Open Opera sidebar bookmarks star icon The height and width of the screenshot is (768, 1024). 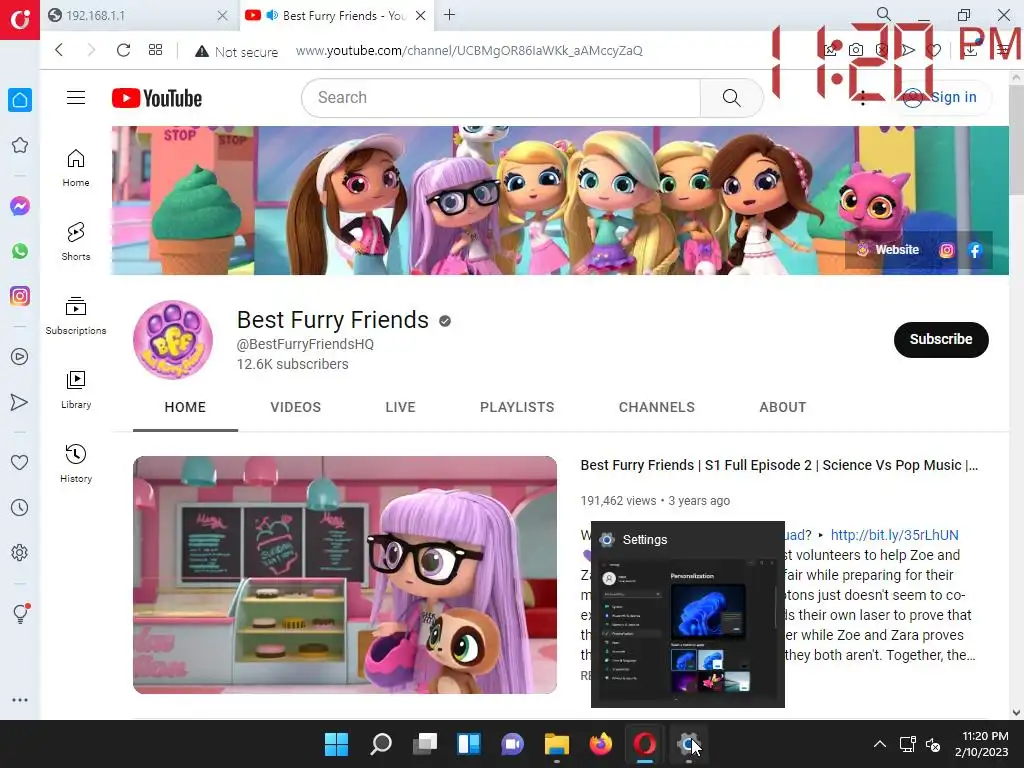click(20, 145)
